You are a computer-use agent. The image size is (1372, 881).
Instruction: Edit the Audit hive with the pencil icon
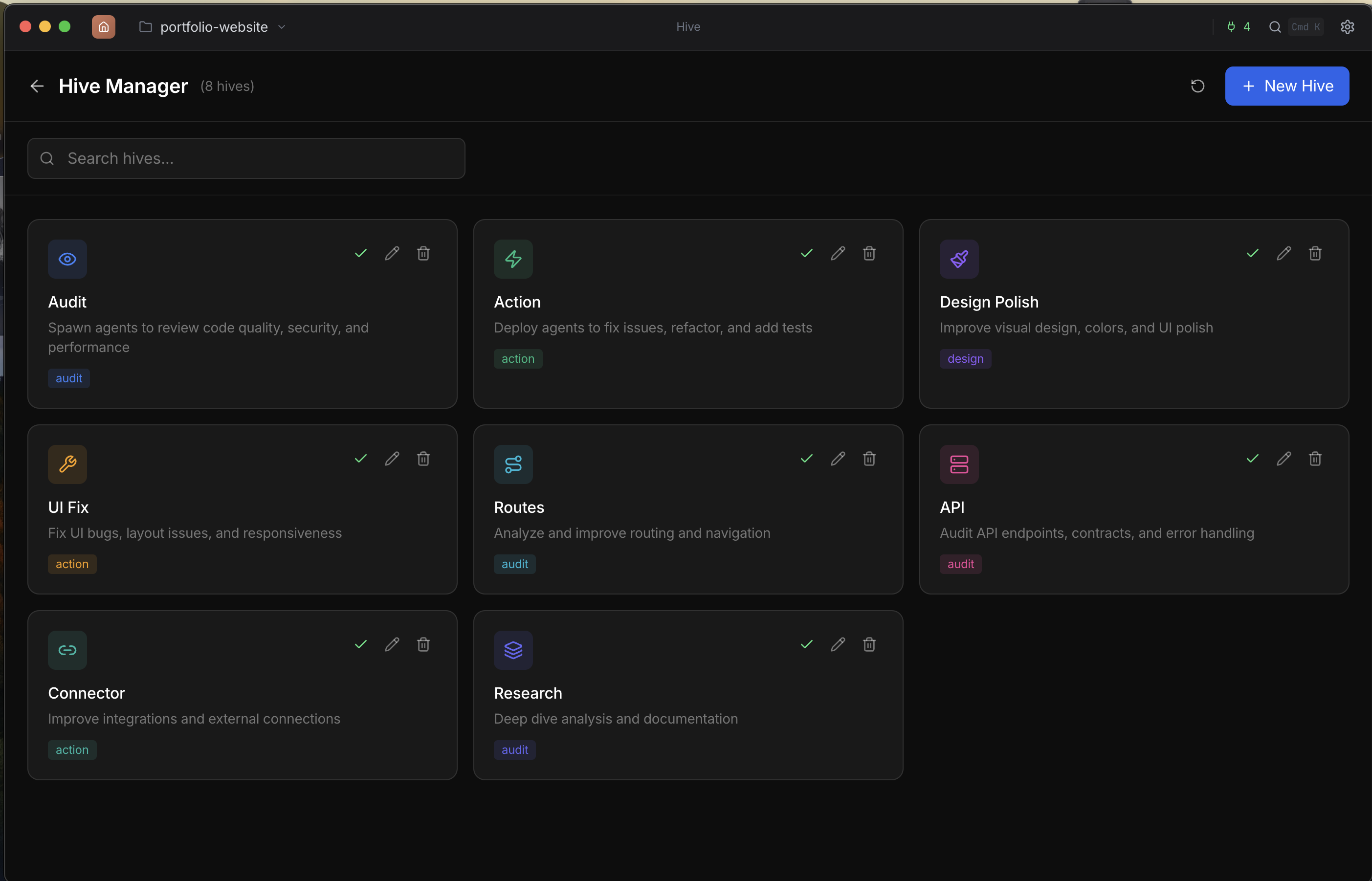click(x=391, y=253)
